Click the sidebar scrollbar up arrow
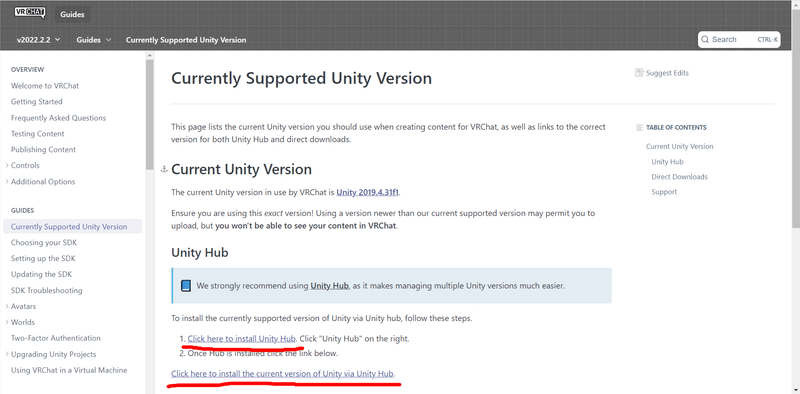The height and width of the screenshot is (394, 800). coord(149,55)
